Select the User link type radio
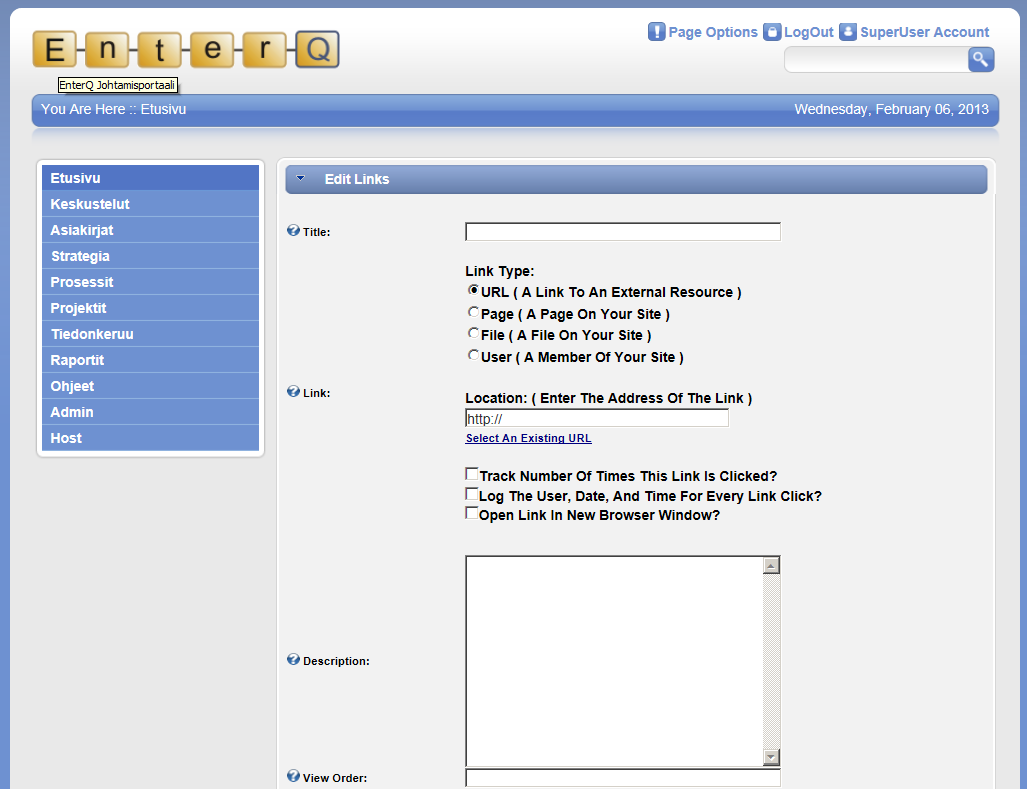 [x=473, y=356]
